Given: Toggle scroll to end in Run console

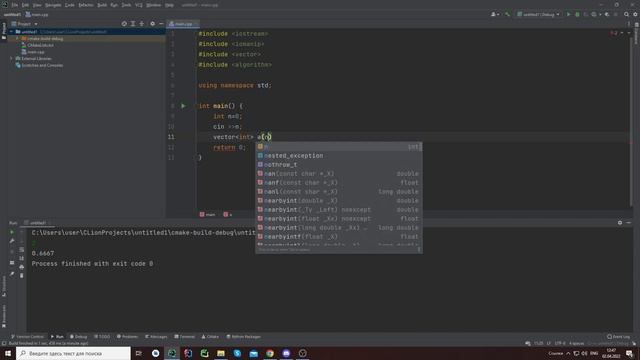Looking at the screenshot, I should coord(22,258).
